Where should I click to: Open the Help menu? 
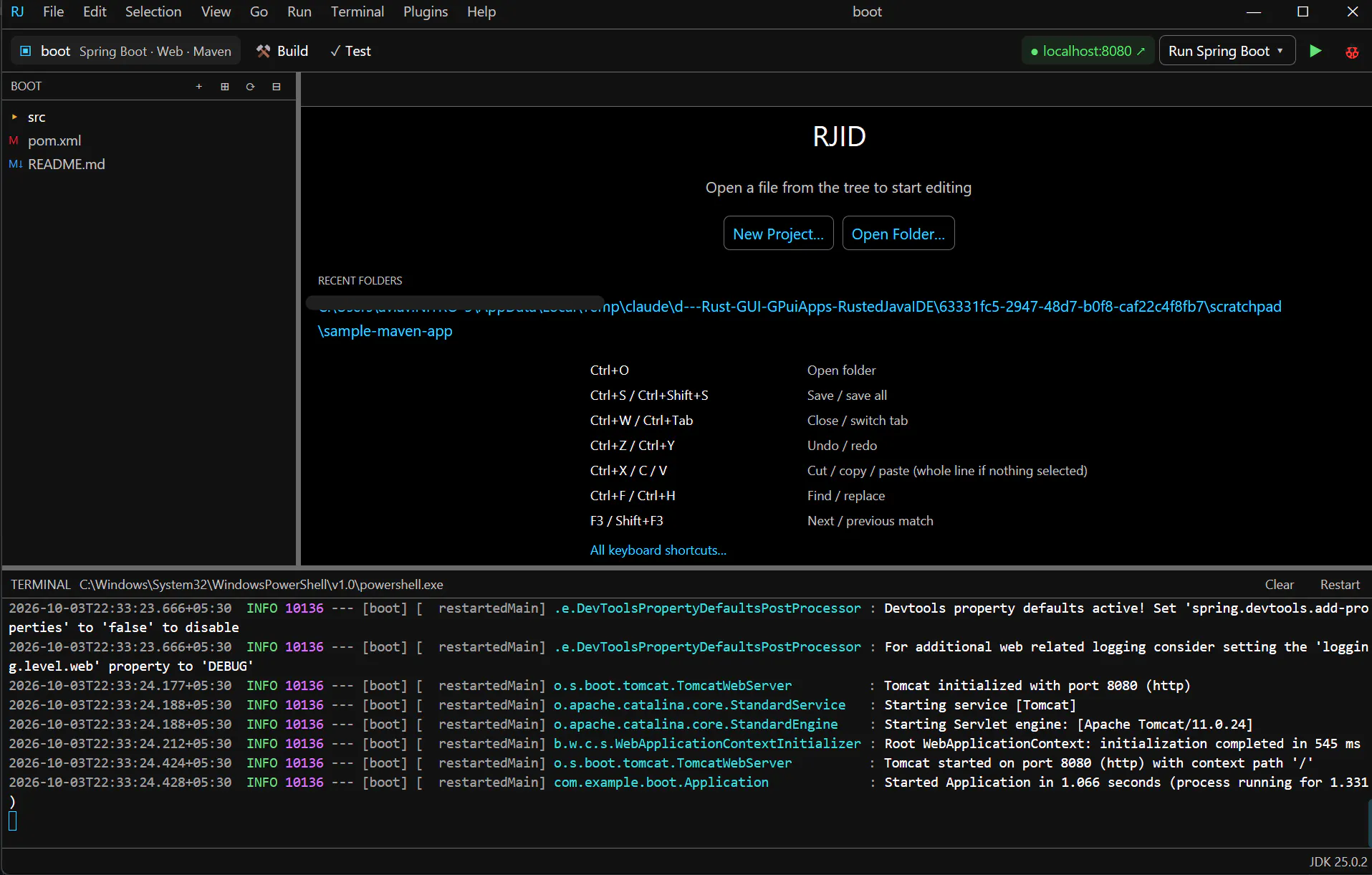coord(481,11)
